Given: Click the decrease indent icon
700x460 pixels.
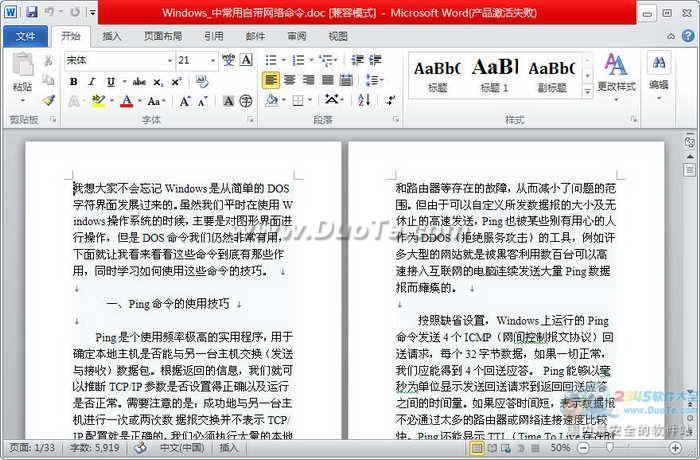Looking at the screenshot, I should coord(357,60).
